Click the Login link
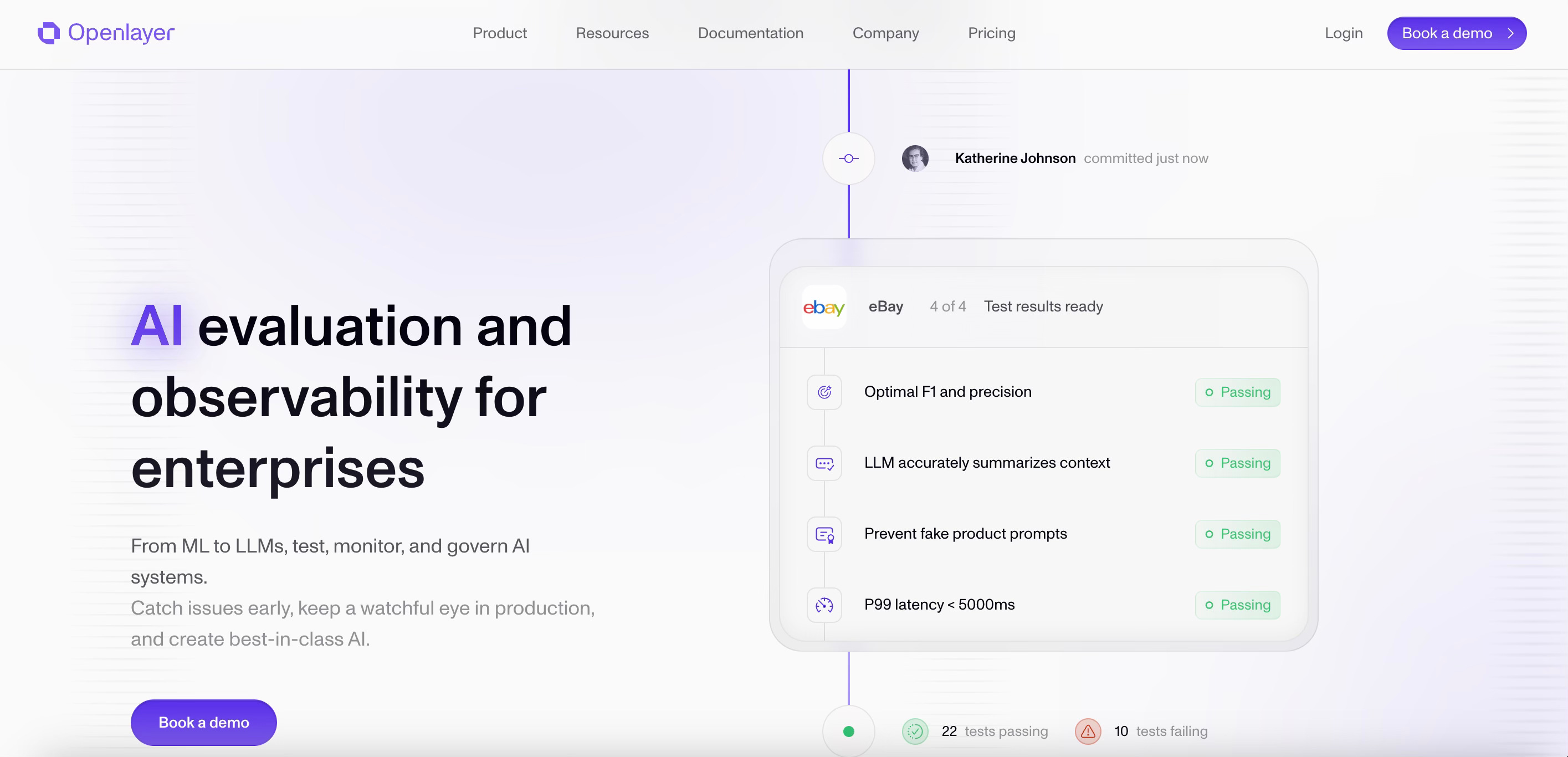Screen dimensions: 1568x757 1344,33
